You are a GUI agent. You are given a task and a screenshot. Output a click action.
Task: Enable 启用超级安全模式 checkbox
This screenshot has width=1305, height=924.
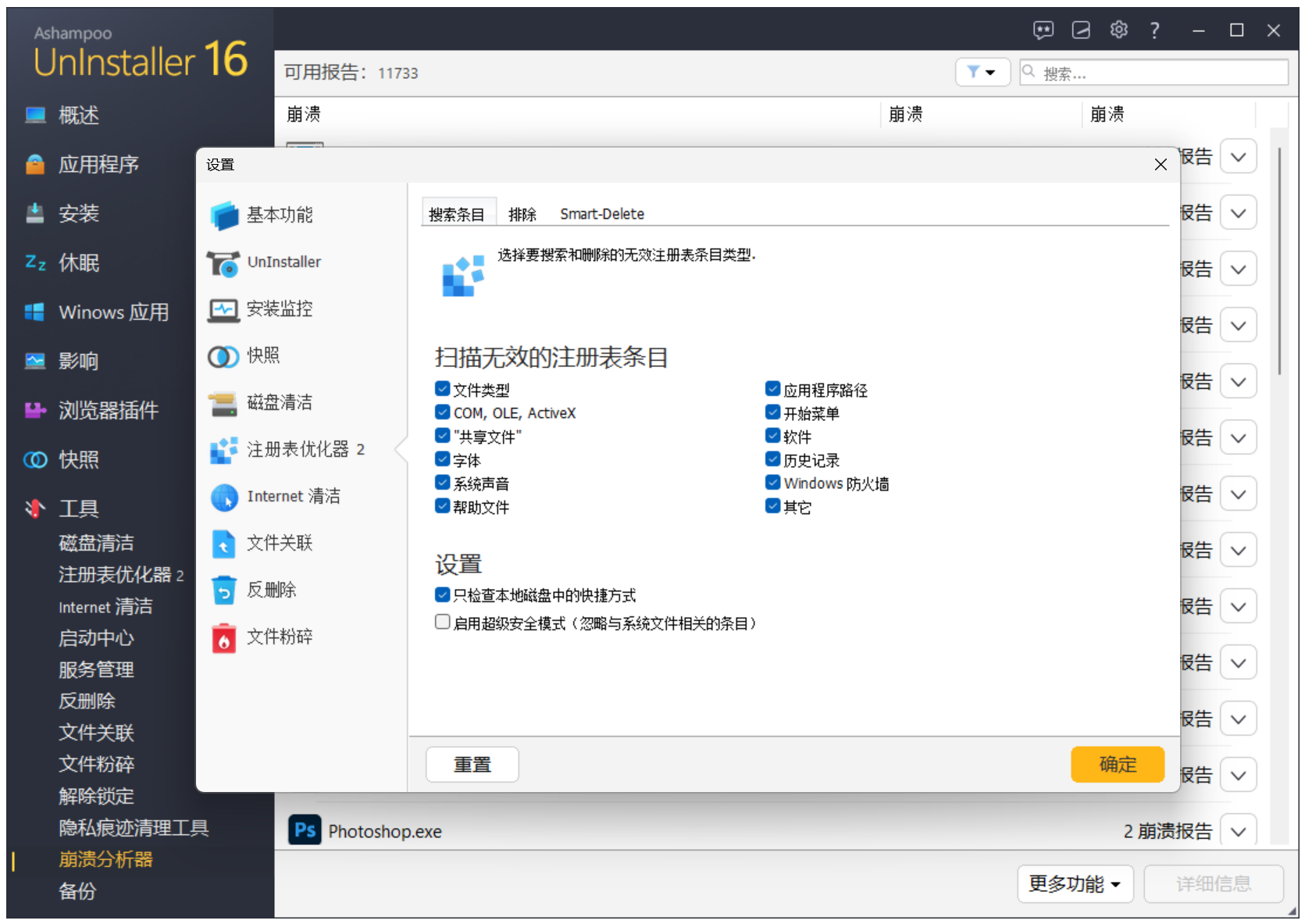point(443,623)
